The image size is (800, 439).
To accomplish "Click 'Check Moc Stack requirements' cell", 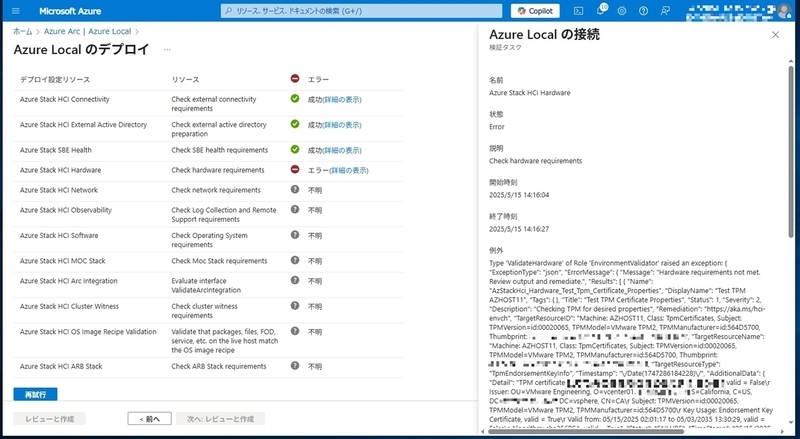I will [219, 261].
